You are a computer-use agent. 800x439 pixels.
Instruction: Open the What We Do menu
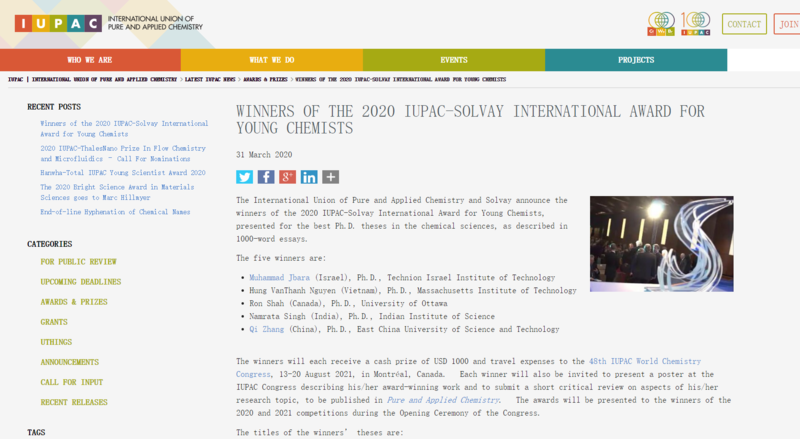point(271,60)
